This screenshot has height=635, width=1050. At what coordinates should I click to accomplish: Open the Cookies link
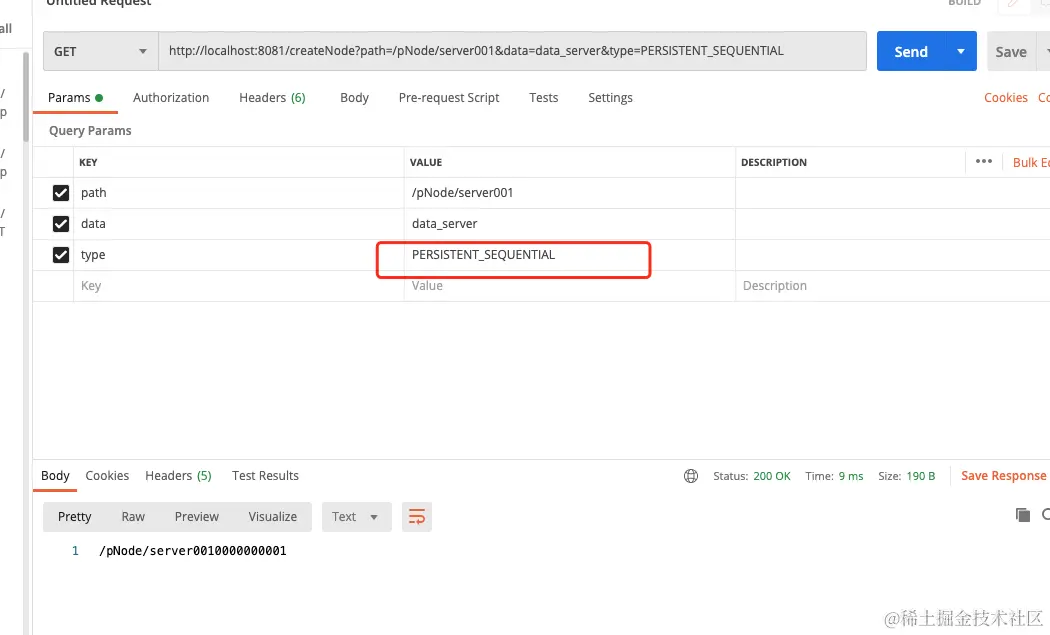[1005, 98]
